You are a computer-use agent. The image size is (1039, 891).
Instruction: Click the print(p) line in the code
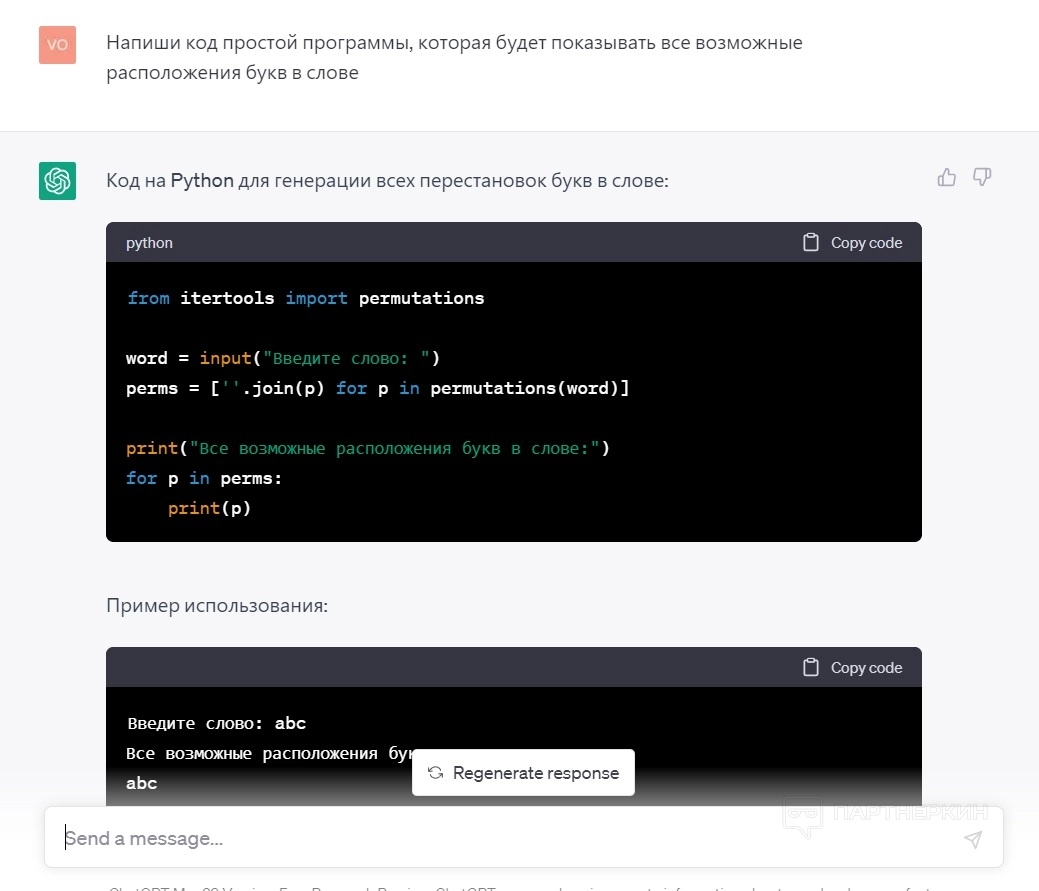pyautogui.click(x=209, y=508)
